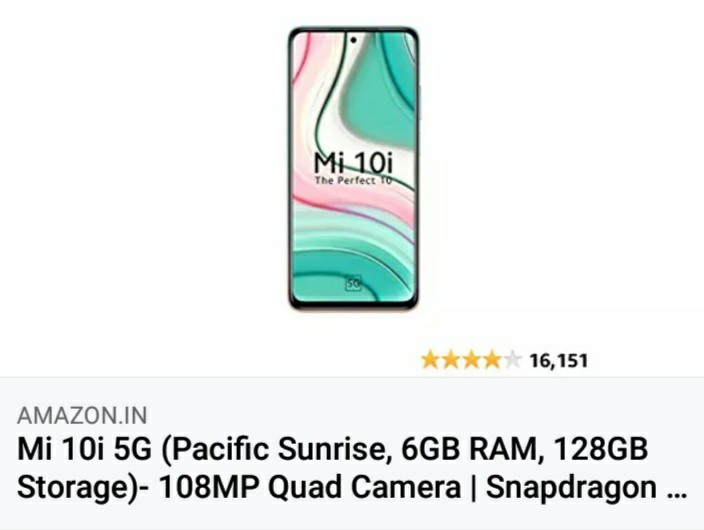Click the Pacific Sunrise words in title
The height and width of the screenshot is (530, 704).
(277, 450)
